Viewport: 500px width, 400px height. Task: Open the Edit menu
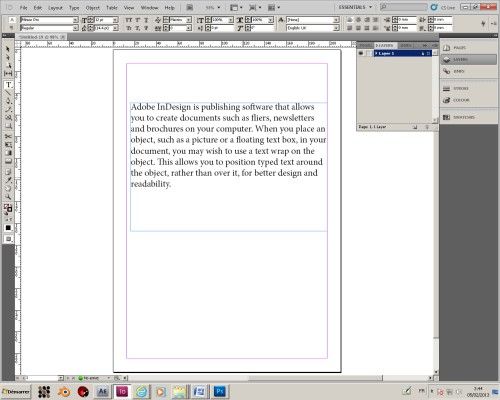click(38, 7)
